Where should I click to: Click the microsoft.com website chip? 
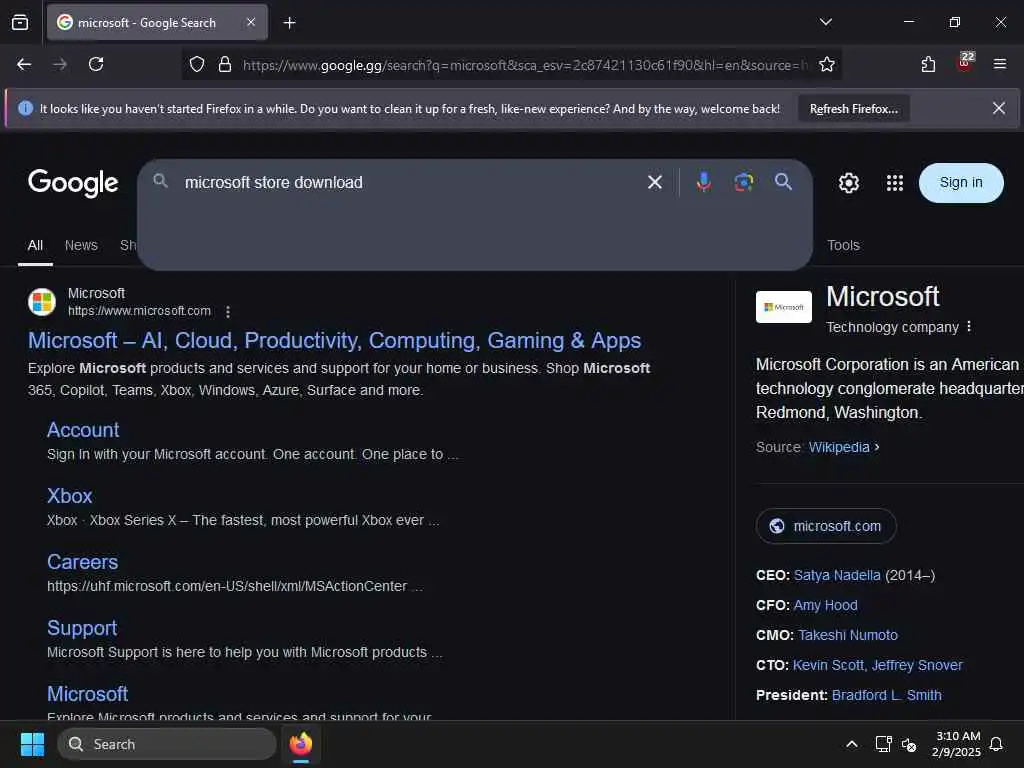[825, 526]
